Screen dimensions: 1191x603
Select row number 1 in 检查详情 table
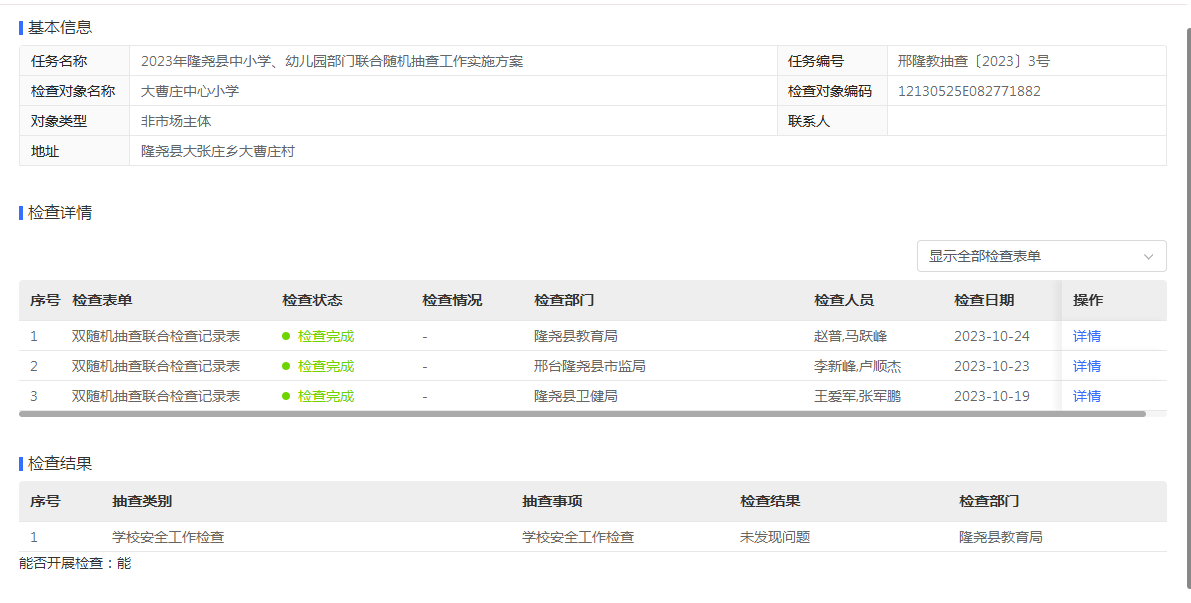(34, 336)
